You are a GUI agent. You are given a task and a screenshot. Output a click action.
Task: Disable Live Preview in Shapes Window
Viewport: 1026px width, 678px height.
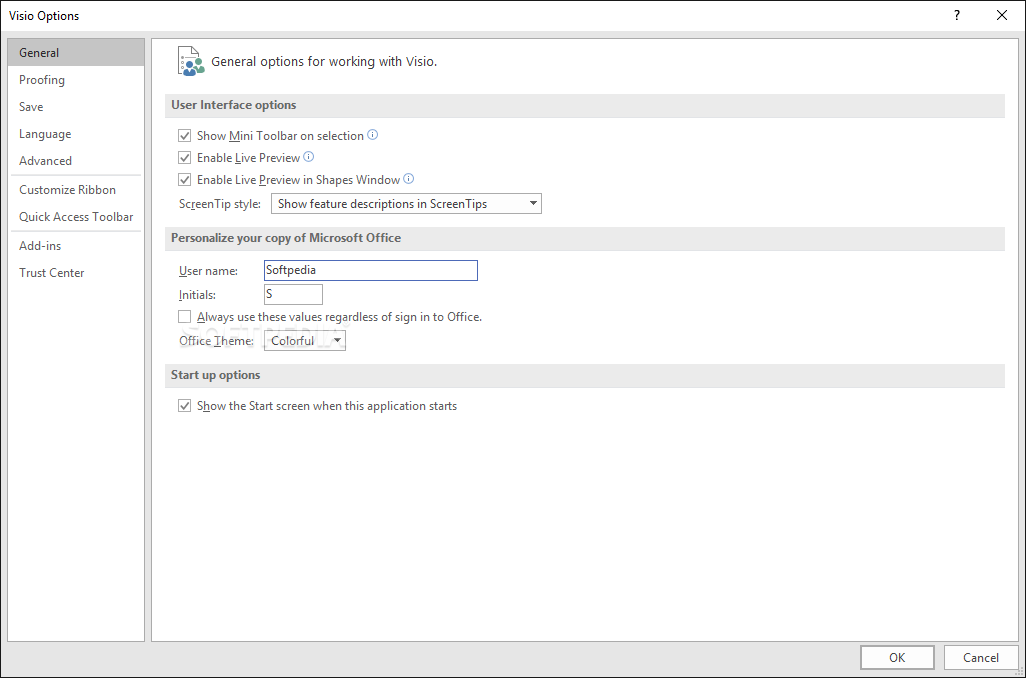point(185,179)
